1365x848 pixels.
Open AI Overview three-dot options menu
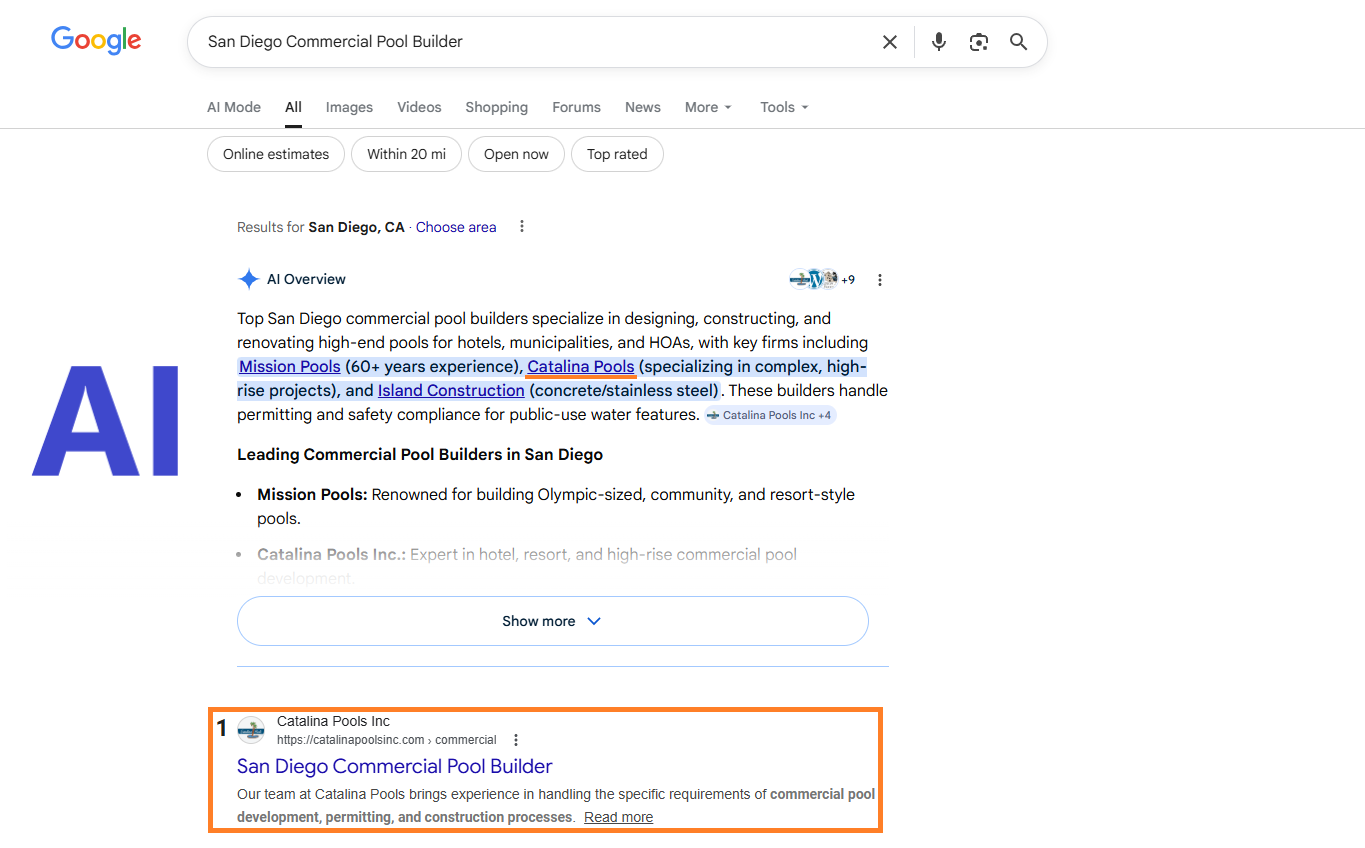[x=880, y=280]
